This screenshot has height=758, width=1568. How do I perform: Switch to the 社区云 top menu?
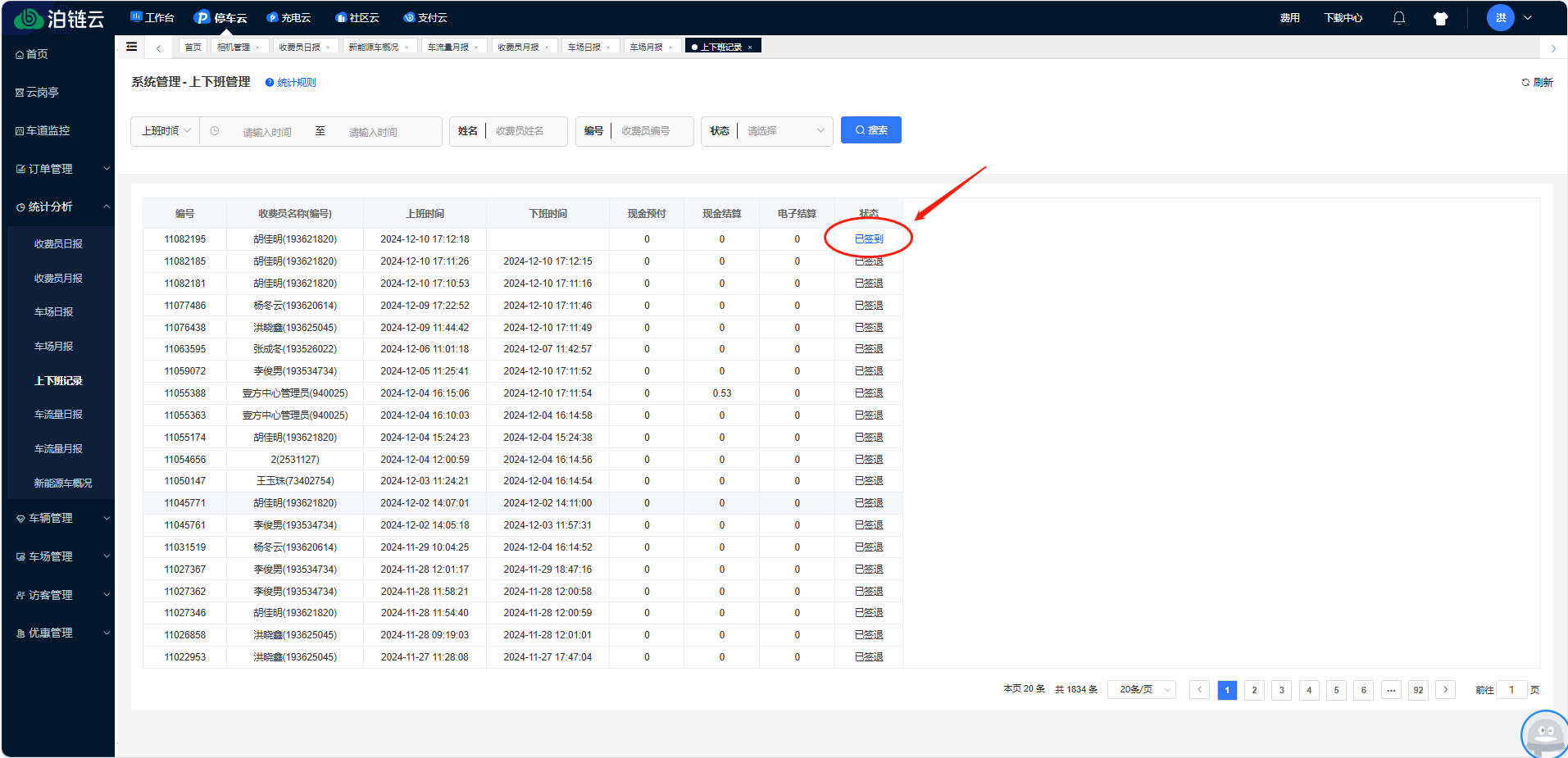tap(357, 17)
